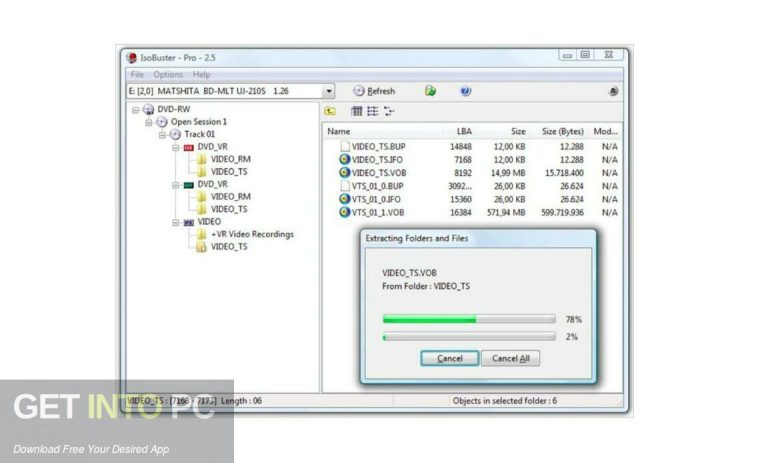Click the size value '571,94 MB'
768x463 pixels.
pyautogui.click(x=506, y=213)
